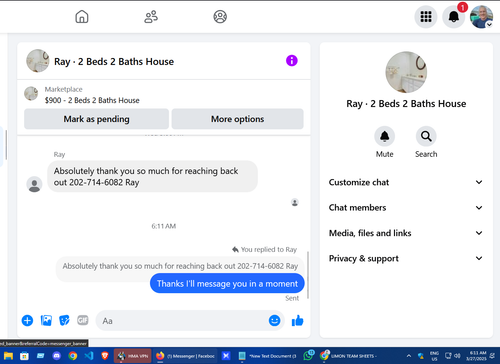Open WhatsApp taskbar icon

pos(308,356)
